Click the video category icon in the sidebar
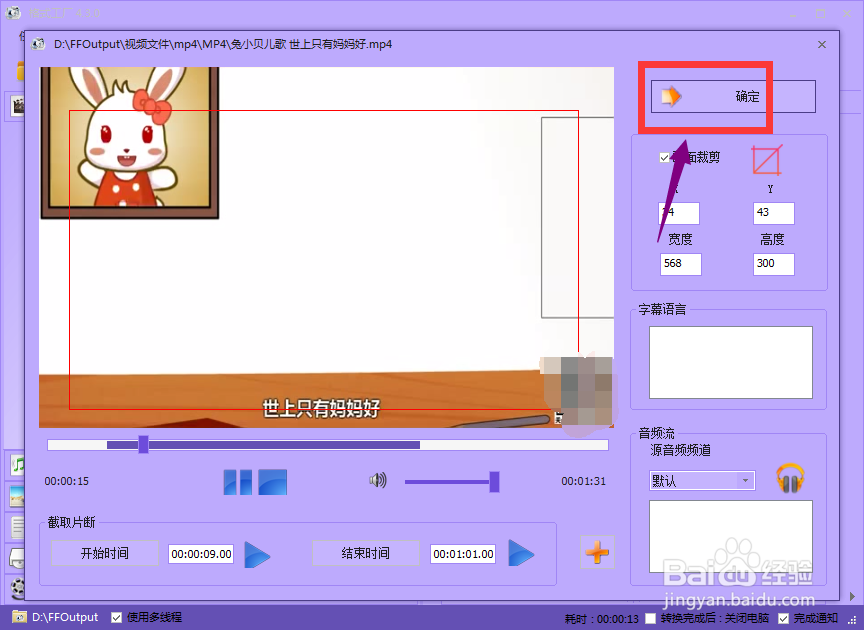 [x=18, y=106]
